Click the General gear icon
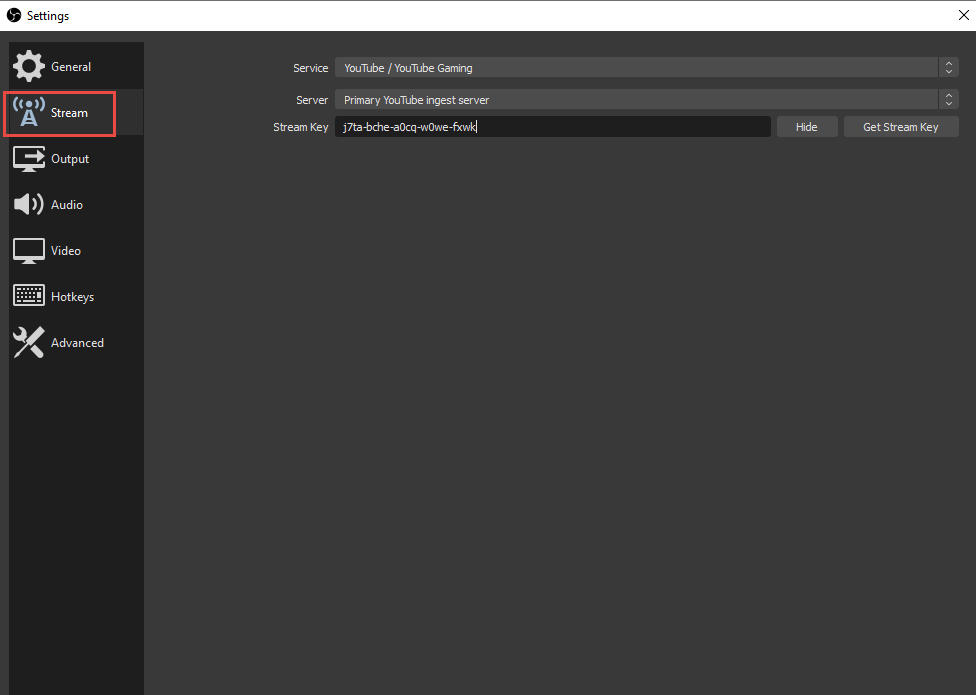The height and width of the screenshot is (695, 976). coord(28,67)
